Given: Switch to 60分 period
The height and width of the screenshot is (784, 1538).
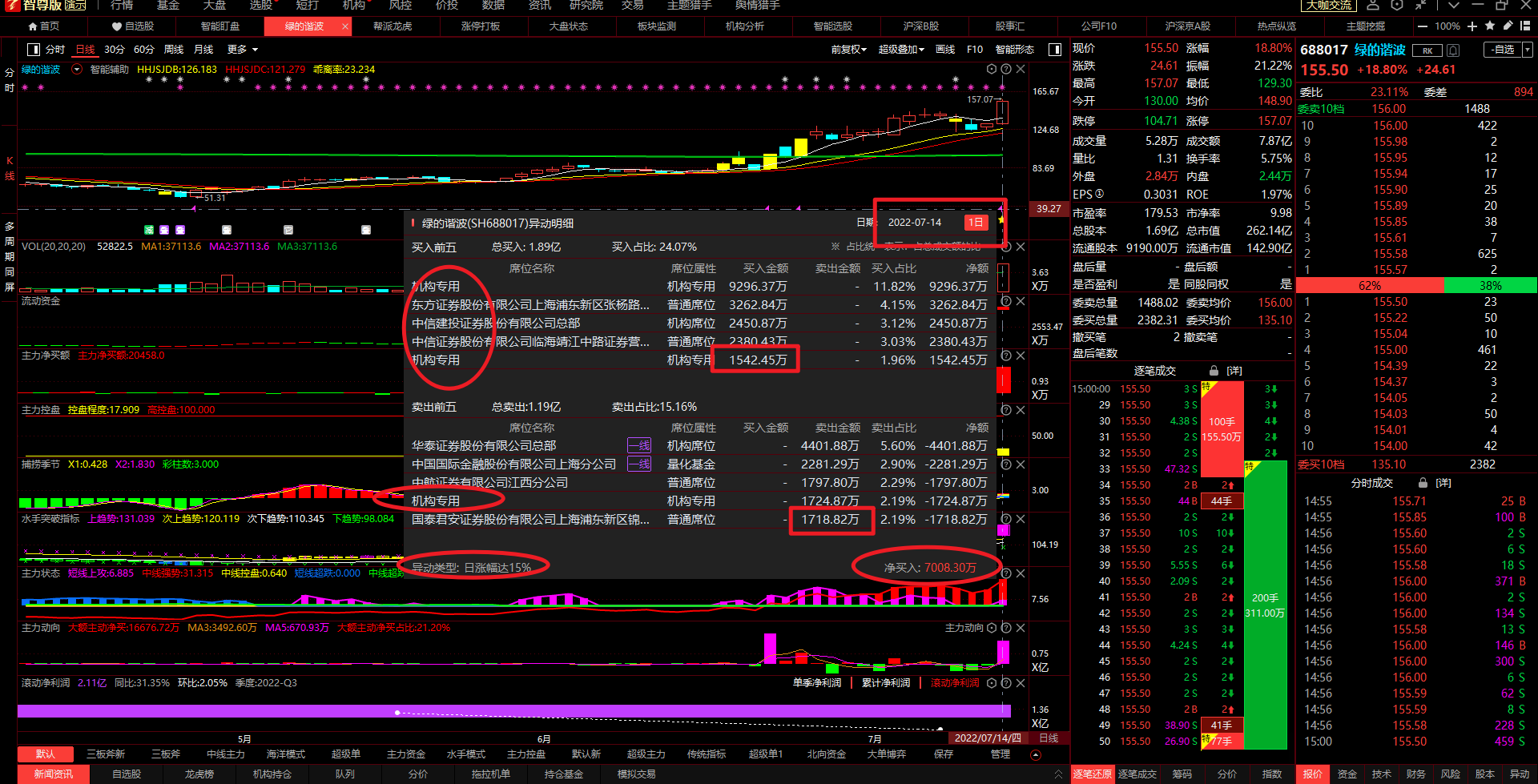Looking at the screenshot, I should [144, 50].
